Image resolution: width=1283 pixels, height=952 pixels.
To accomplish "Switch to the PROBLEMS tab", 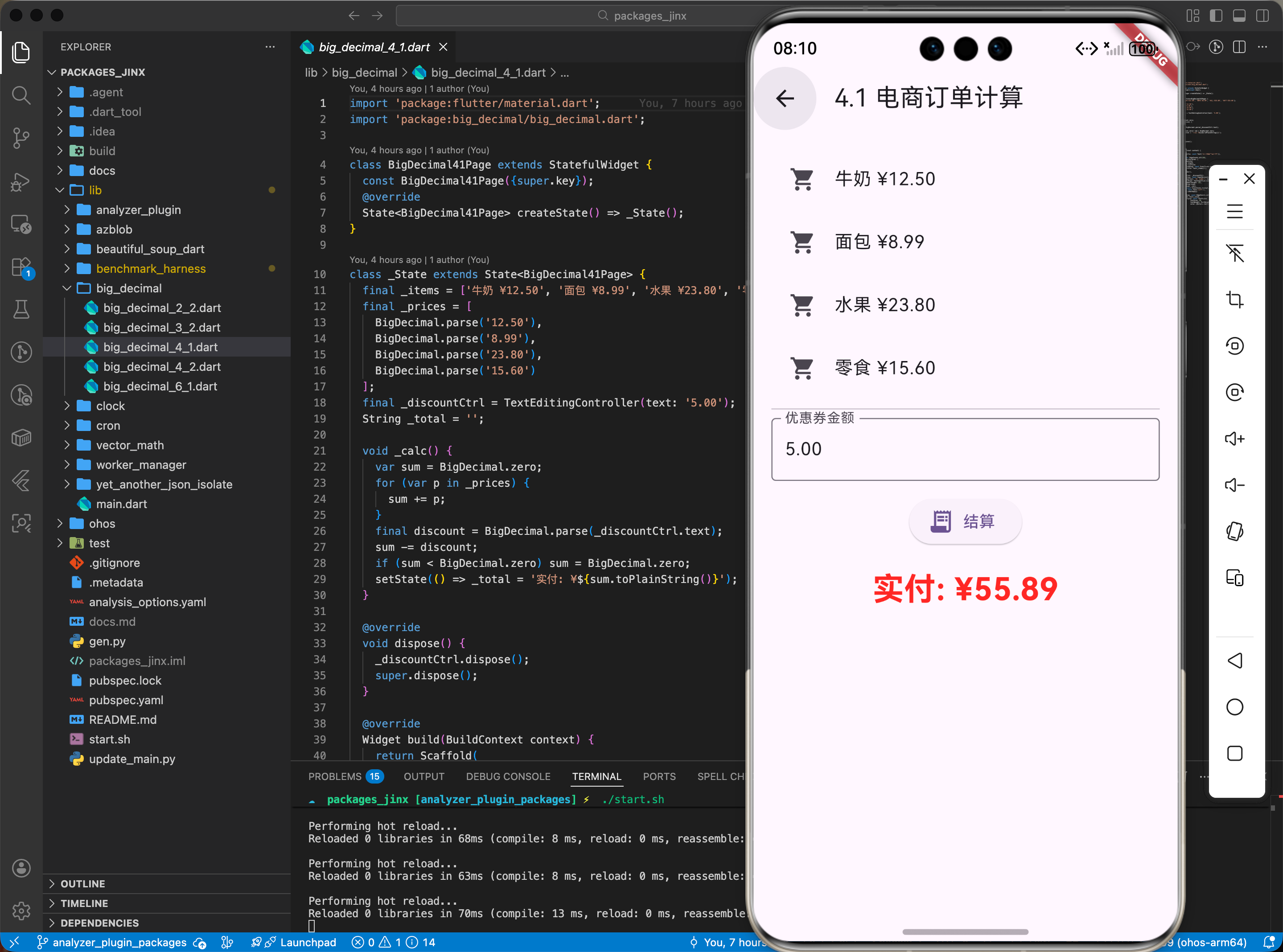I will [x=335, y=776].
